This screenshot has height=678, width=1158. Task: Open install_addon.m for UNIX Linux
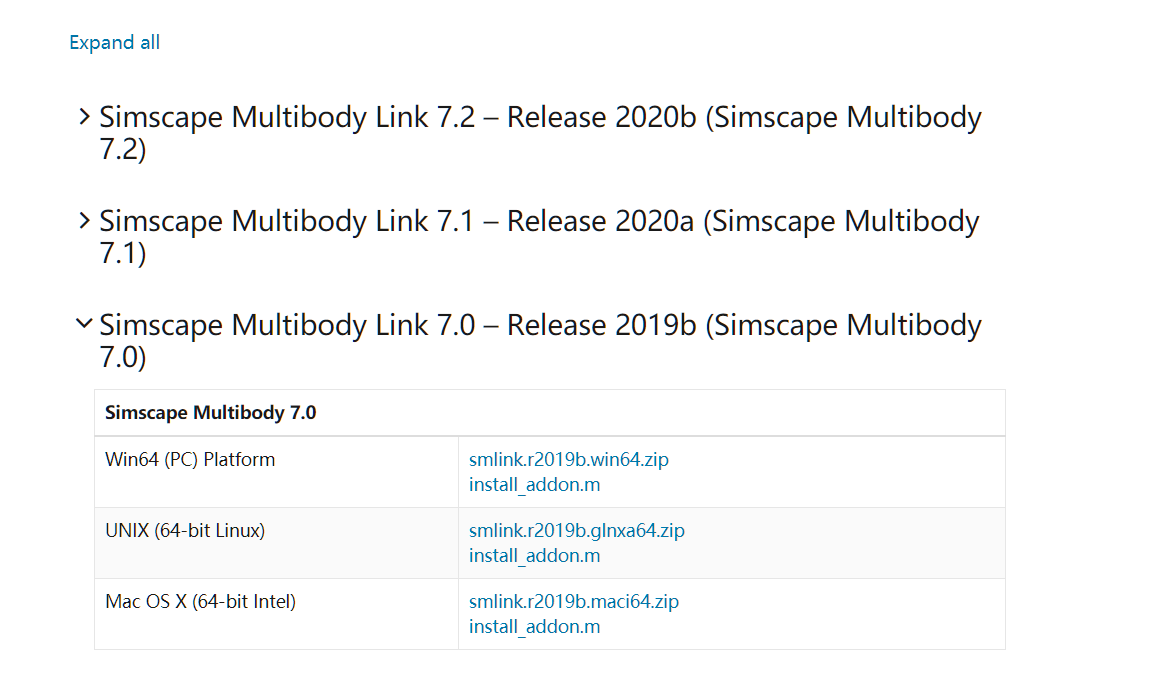coord(533,555)
